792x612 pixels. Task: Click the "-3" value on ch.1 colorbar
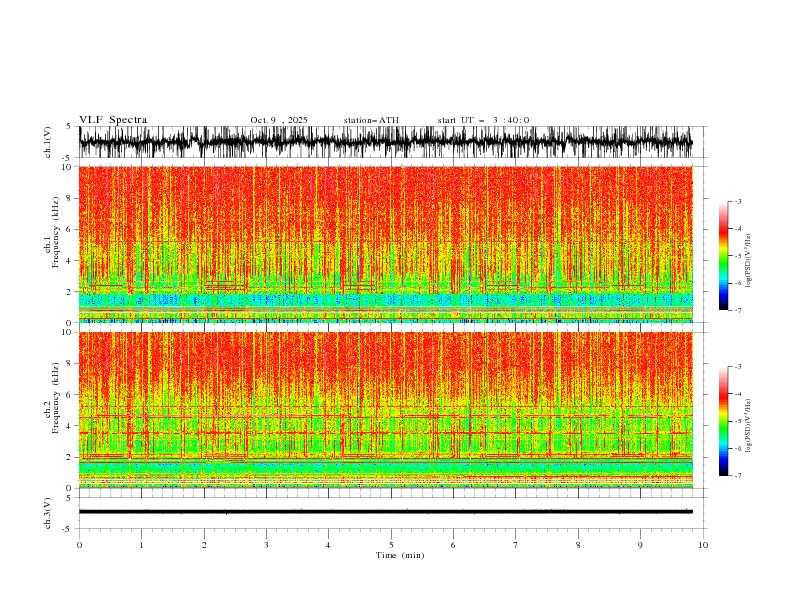coord(737,201)
